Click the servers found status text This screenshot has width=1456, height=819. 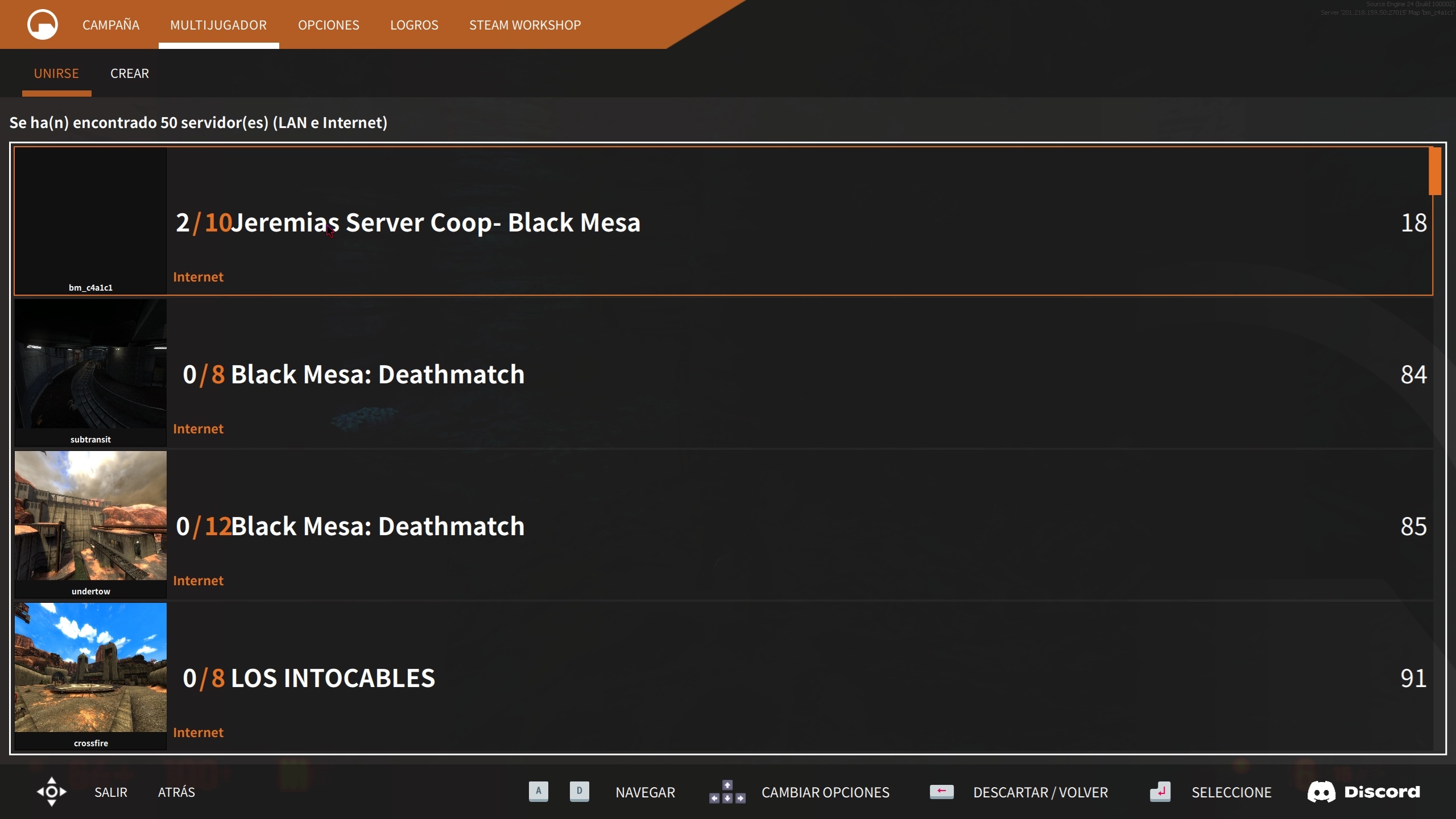click(198, 122)
